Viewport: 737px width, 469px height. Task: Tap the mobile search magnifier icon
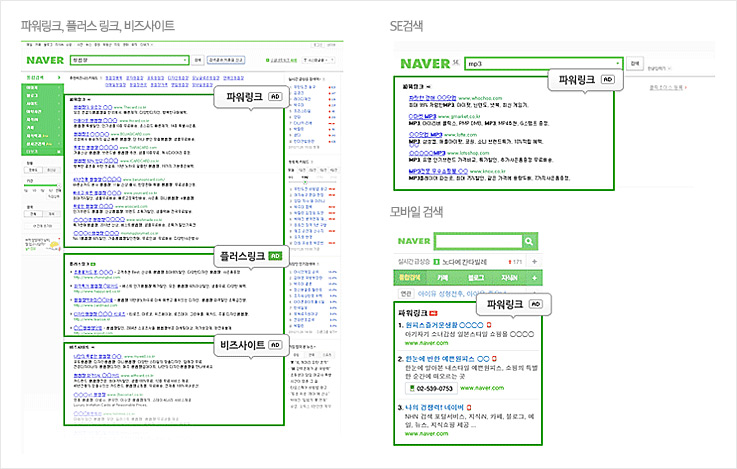point(529,241)
